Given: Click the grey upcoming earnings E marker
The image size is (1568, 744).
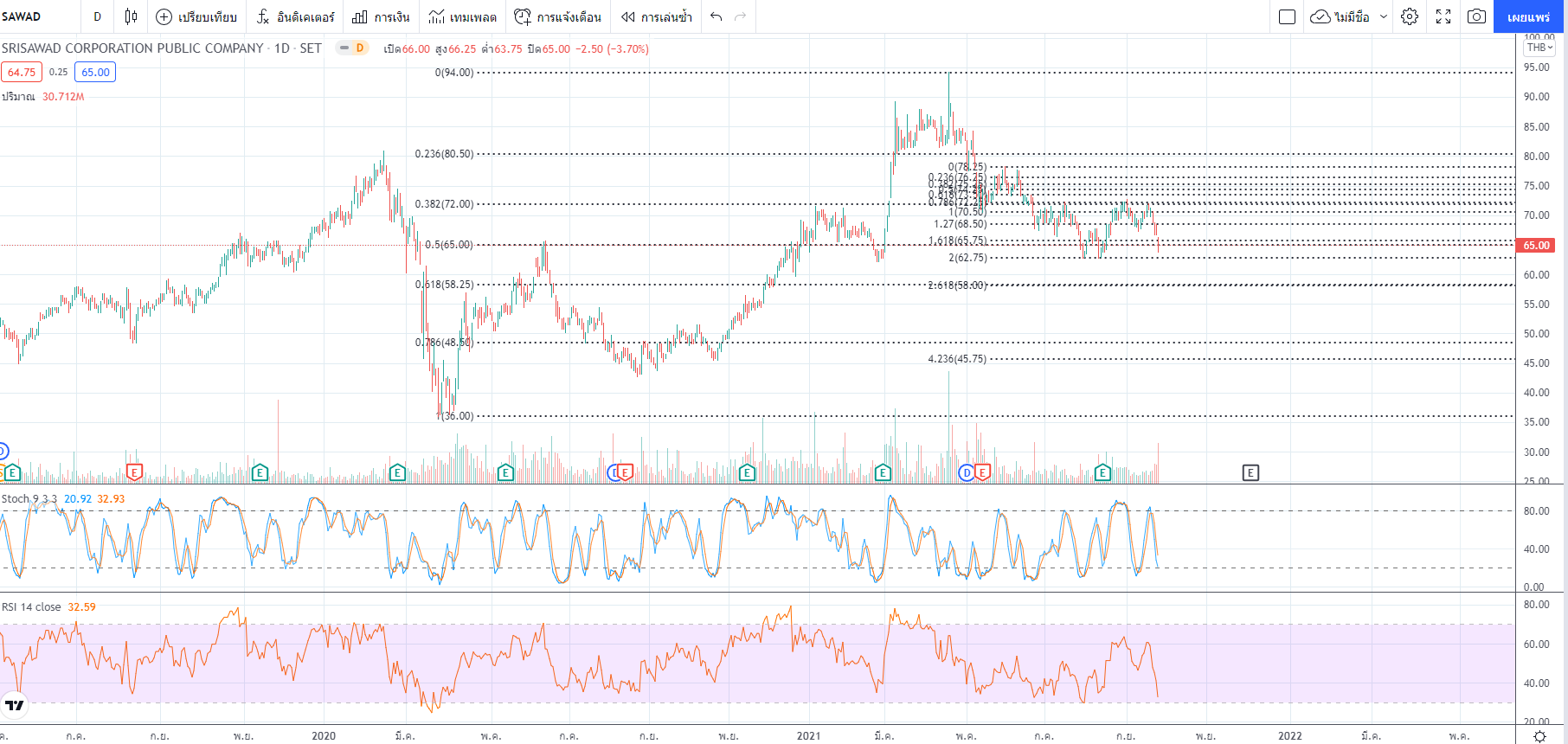Looking at the screenshot, I should click(1250, 472).
